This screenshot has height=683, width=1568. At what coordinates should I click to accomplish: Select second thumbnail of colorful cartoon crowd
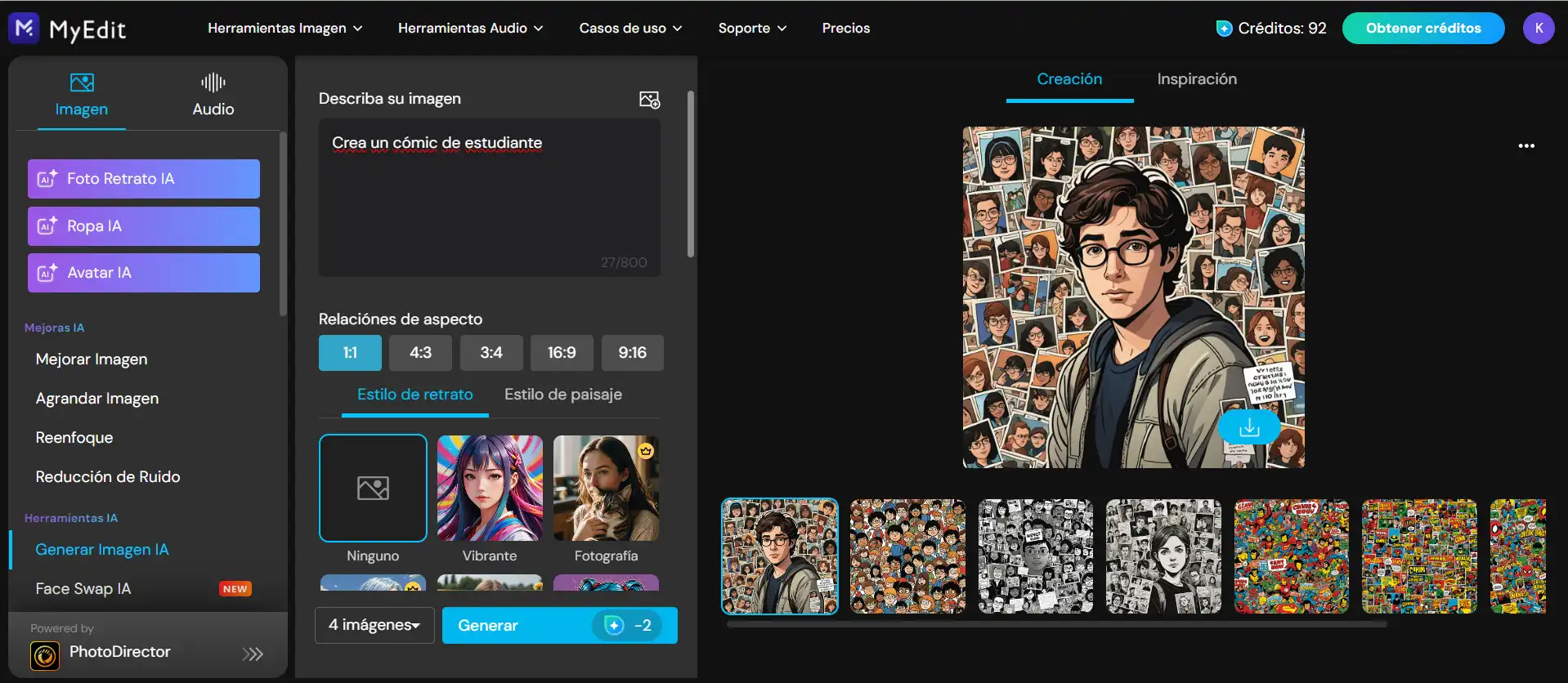pos(907,556)
